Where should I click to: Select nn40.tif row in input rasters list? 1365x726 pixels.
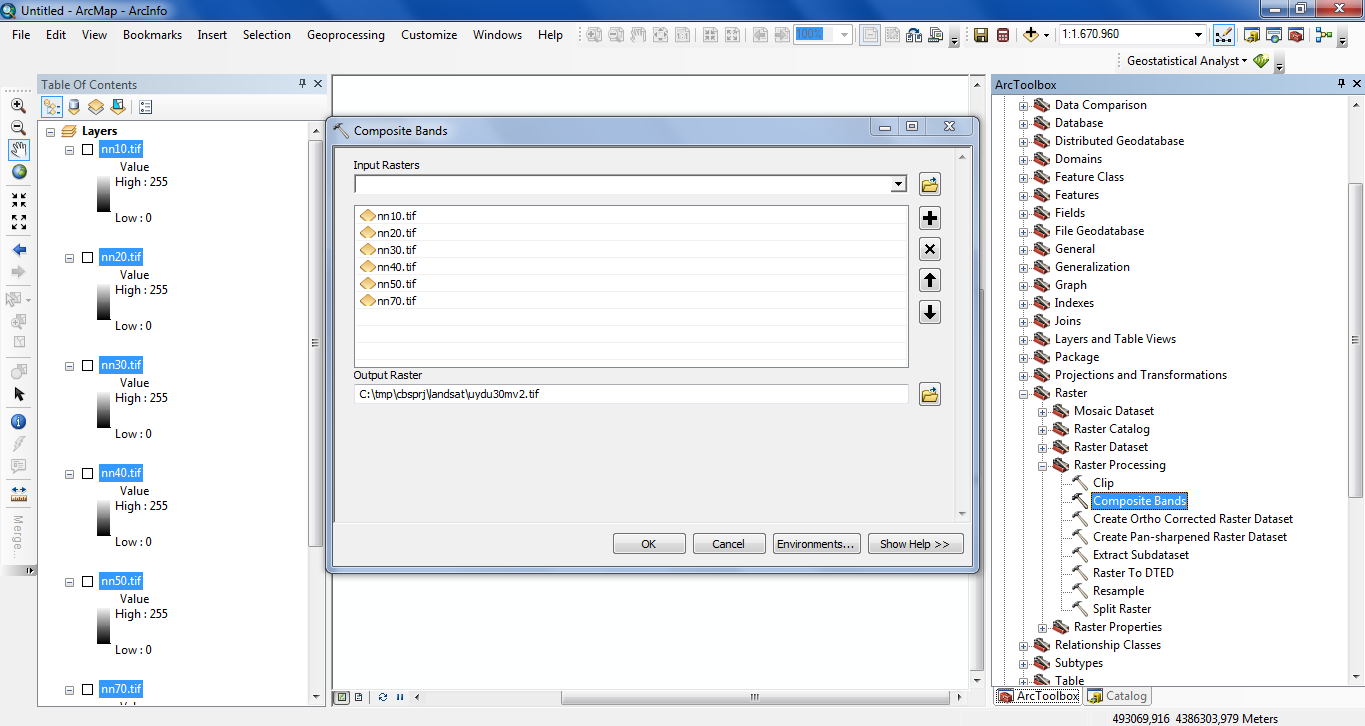631,267
